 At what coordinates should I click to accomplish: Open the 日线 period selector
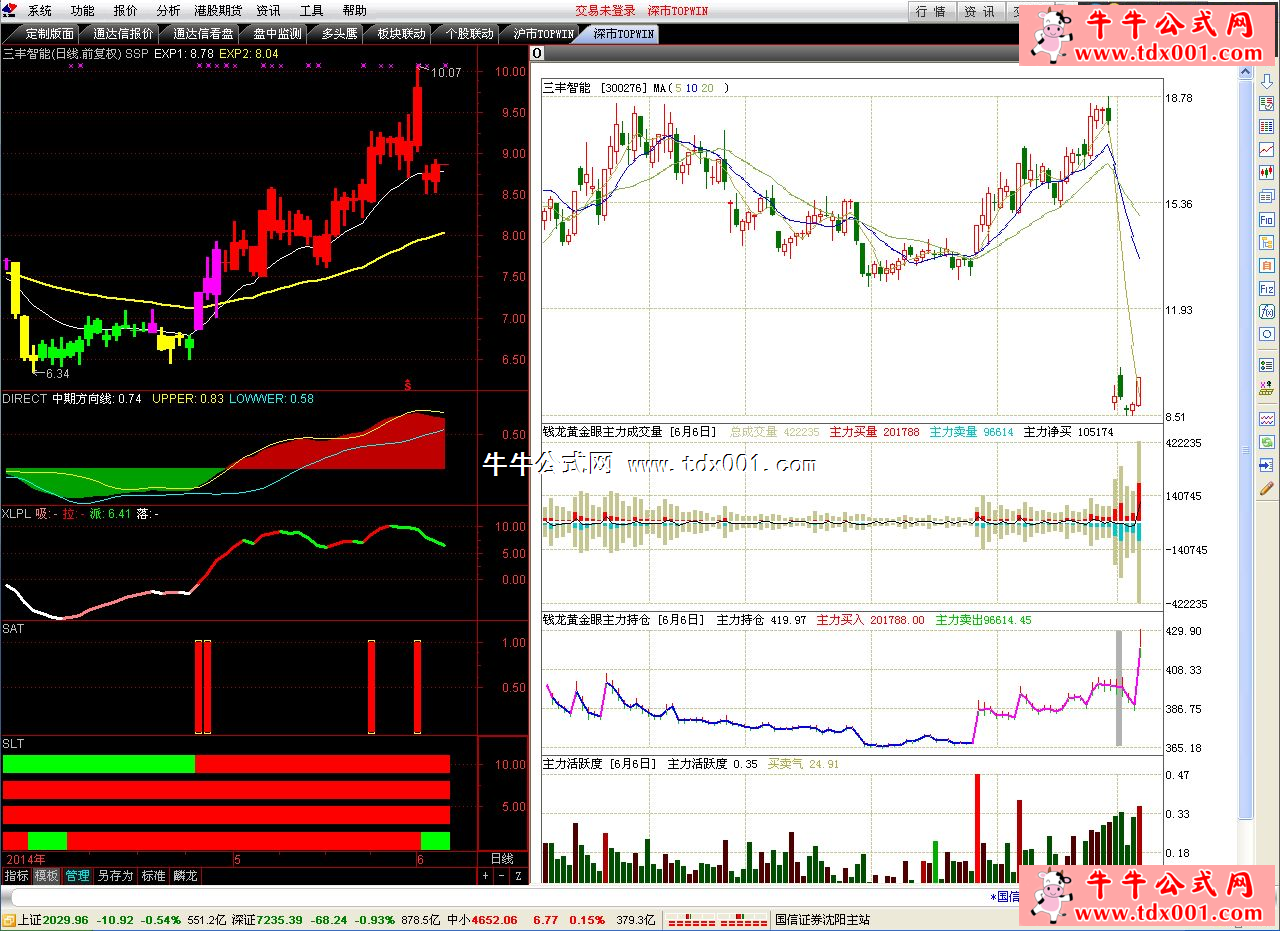click(502, 859)
